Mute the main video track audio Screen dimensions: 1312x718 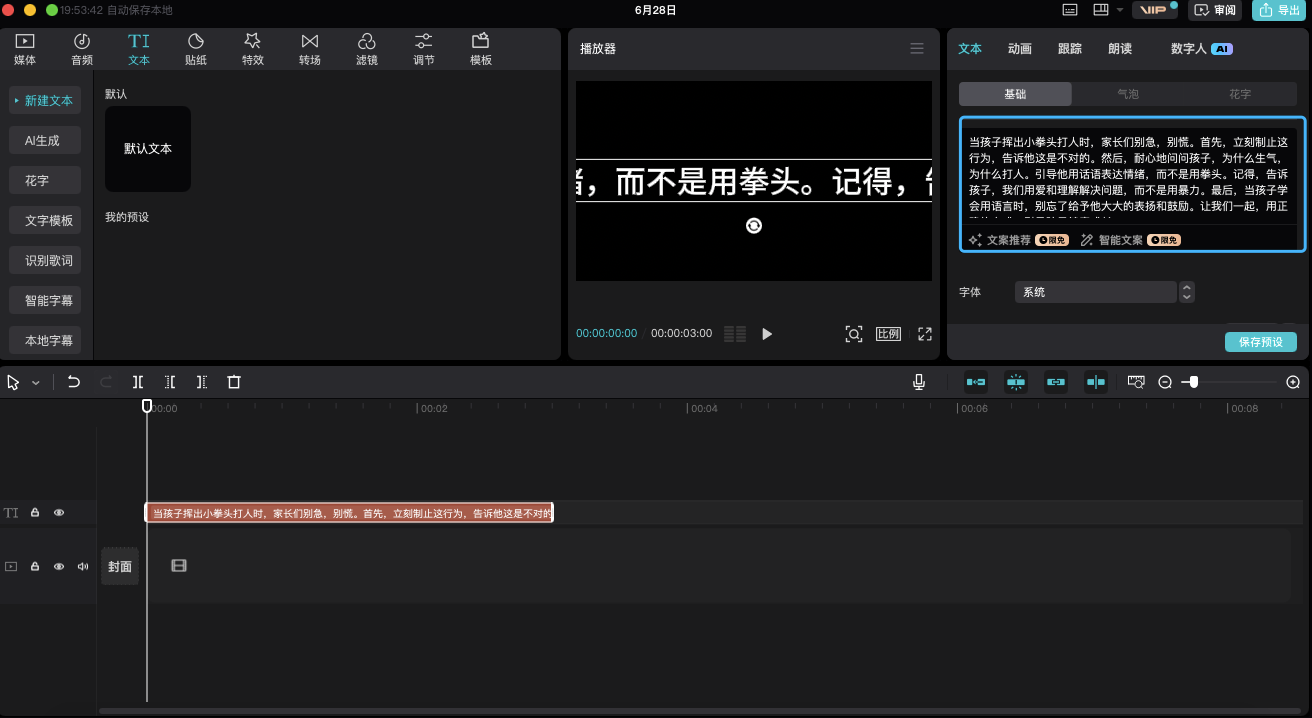[83, 567]
